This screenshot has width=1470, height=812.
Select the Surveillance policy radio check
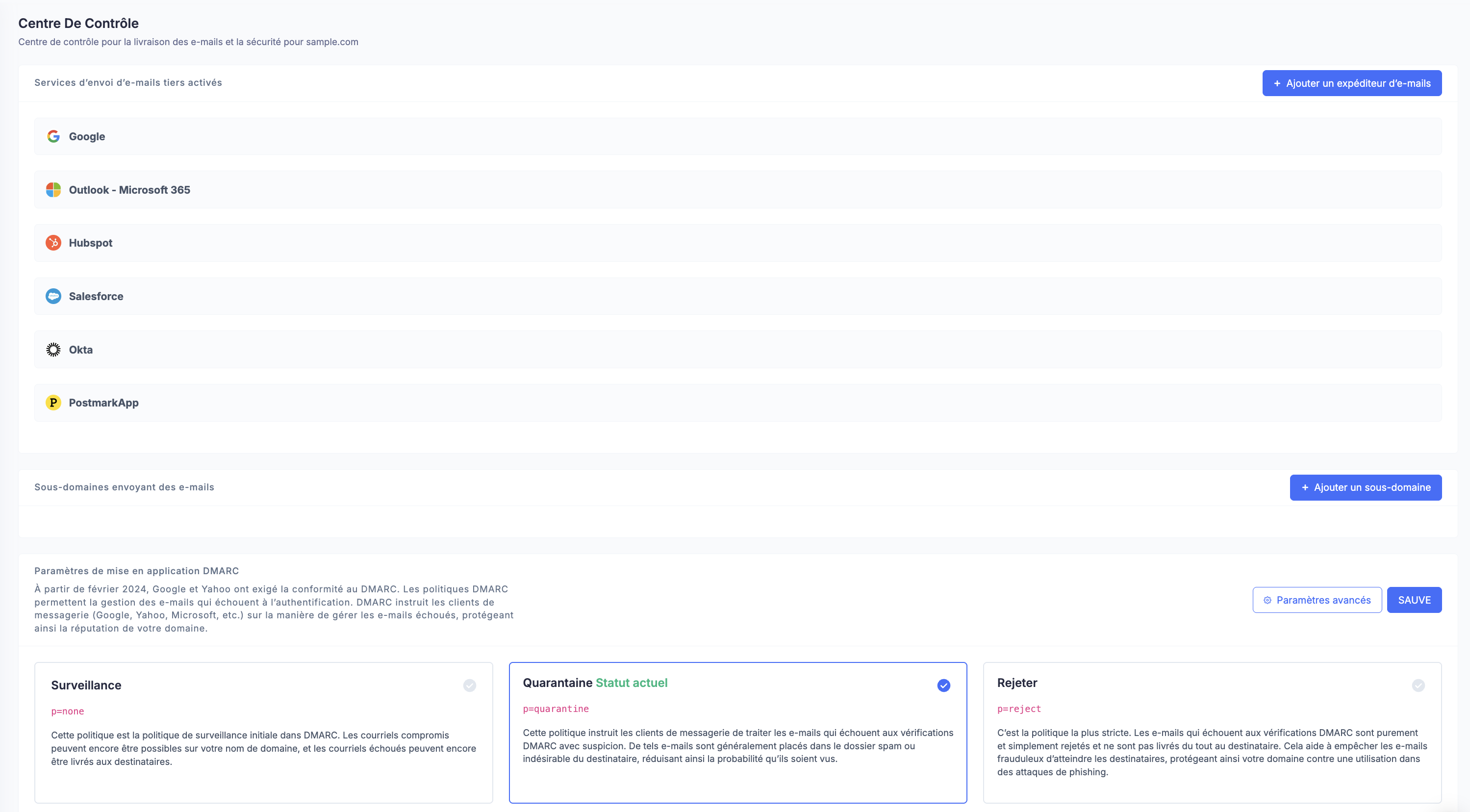click(470, 685)
